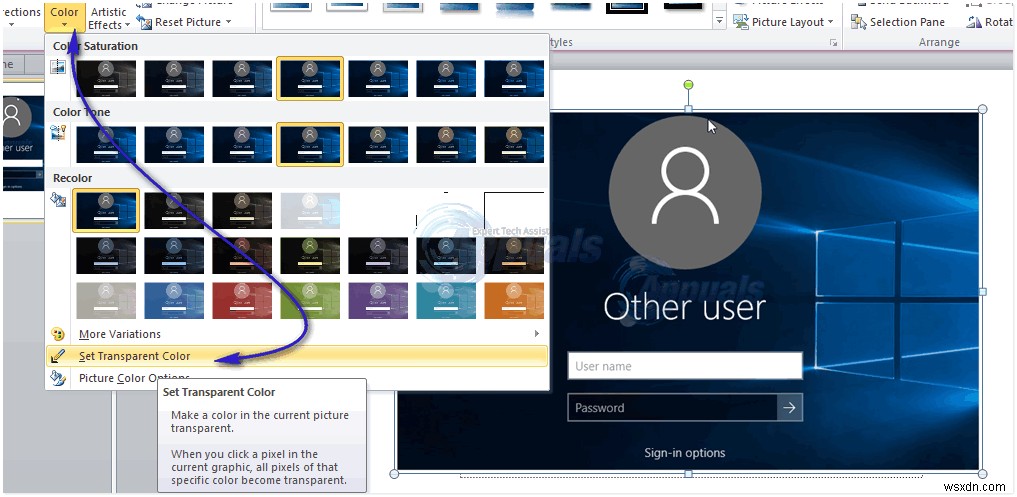Click the green rotation handle above the picture
This screenshot has width=1017, height=497.
click(689, 85)
